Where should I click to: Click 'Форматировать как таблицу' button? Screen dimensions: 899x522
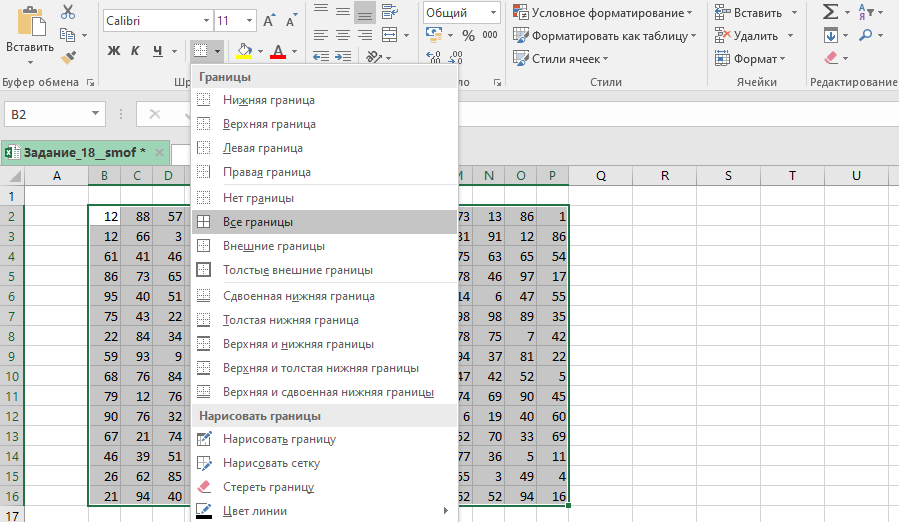click(x=605, y=36)
